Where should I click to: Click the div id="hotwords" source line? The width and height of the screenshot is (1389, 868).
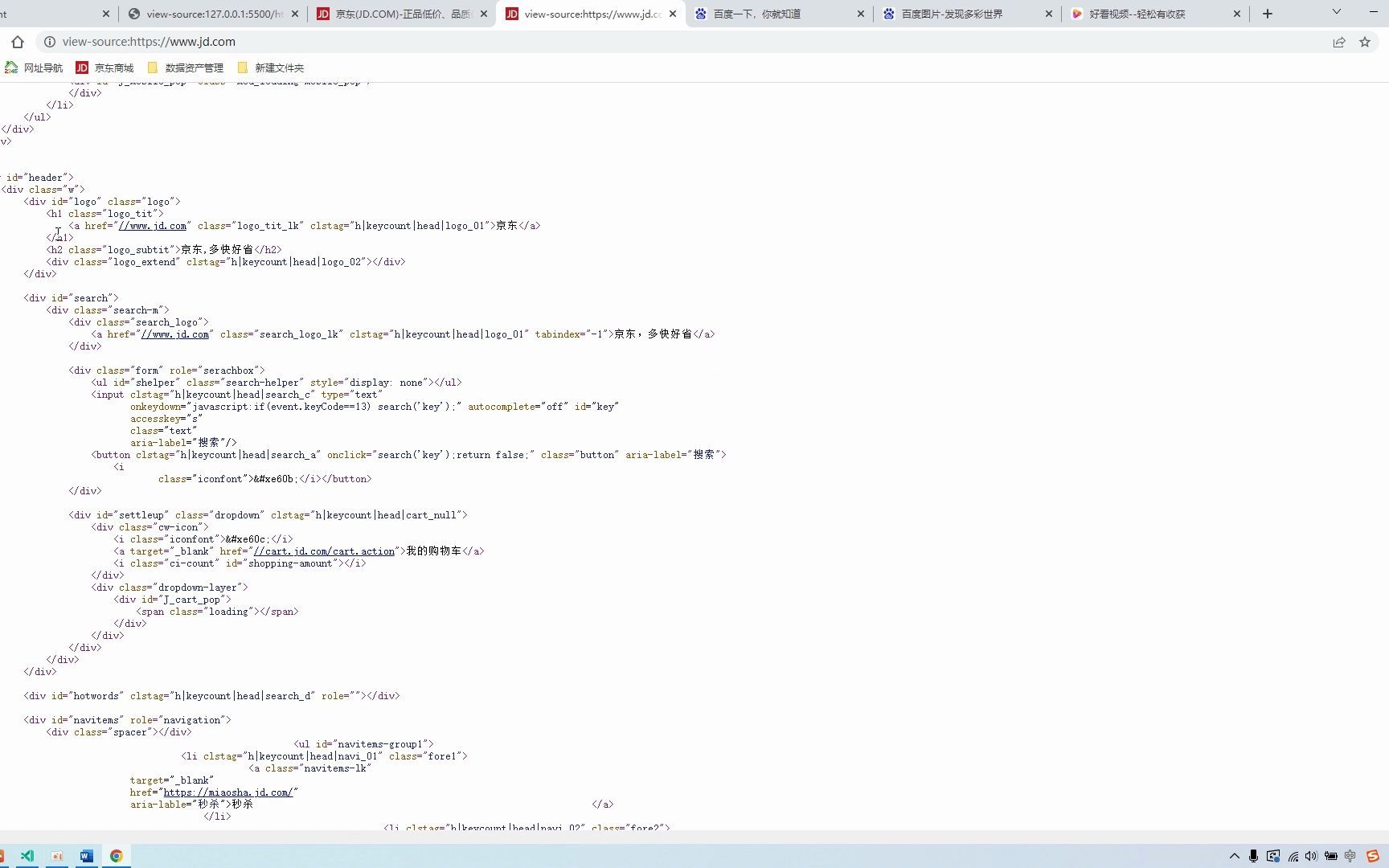pyautogui.click(x=211, y=696)
